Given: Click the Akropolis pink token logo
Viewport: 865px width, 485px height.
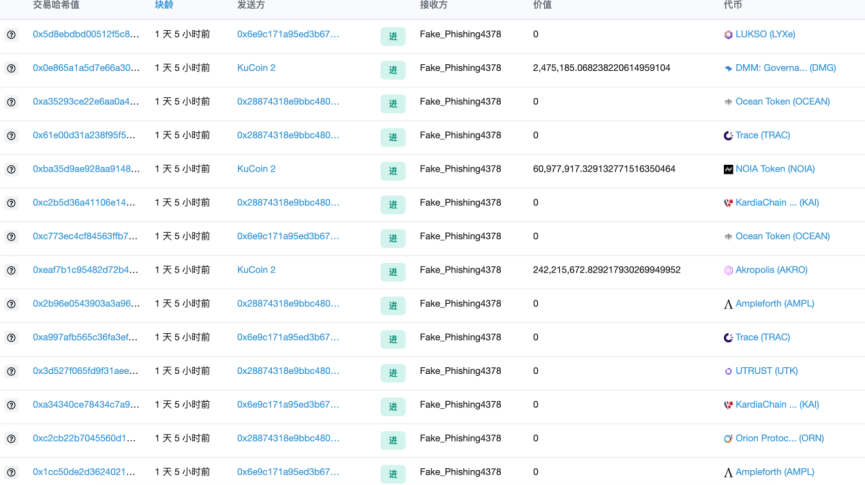Looking at the screenshot, I should click(728, 270).
